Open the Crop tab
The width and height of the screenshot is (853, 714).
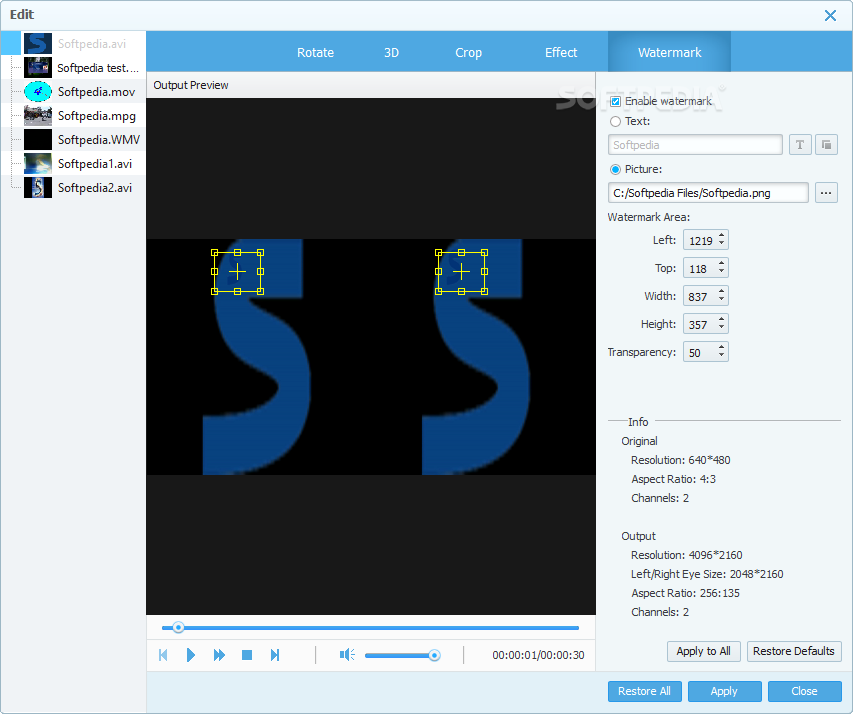(x=468, y=52)
